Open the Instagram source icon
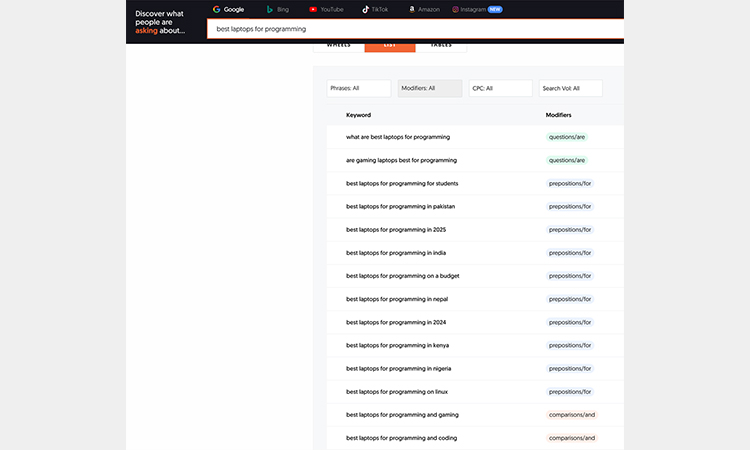The height and width of the screenshot is (450, 750). pyautogui.click(x=456, y=9)
